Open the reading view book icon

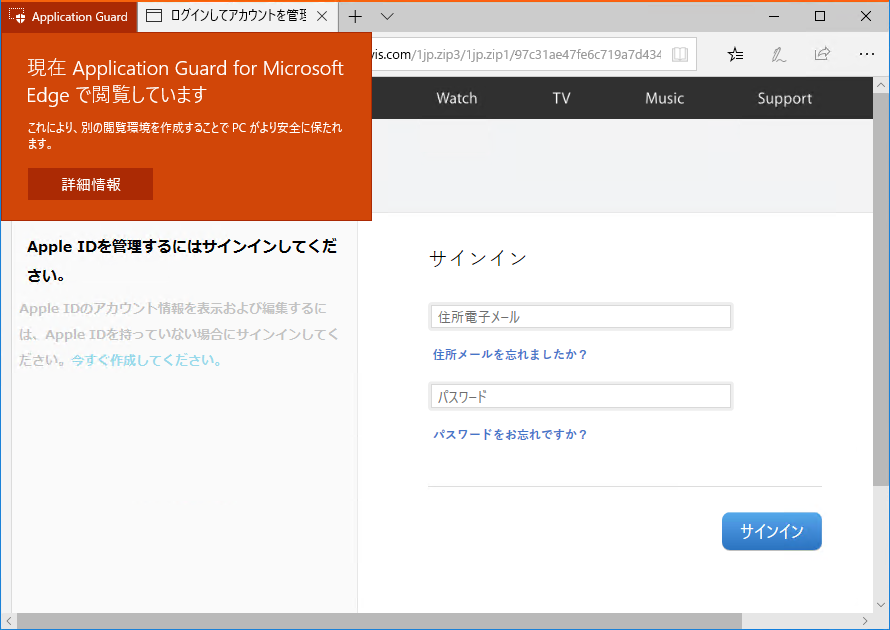[679, 54]
